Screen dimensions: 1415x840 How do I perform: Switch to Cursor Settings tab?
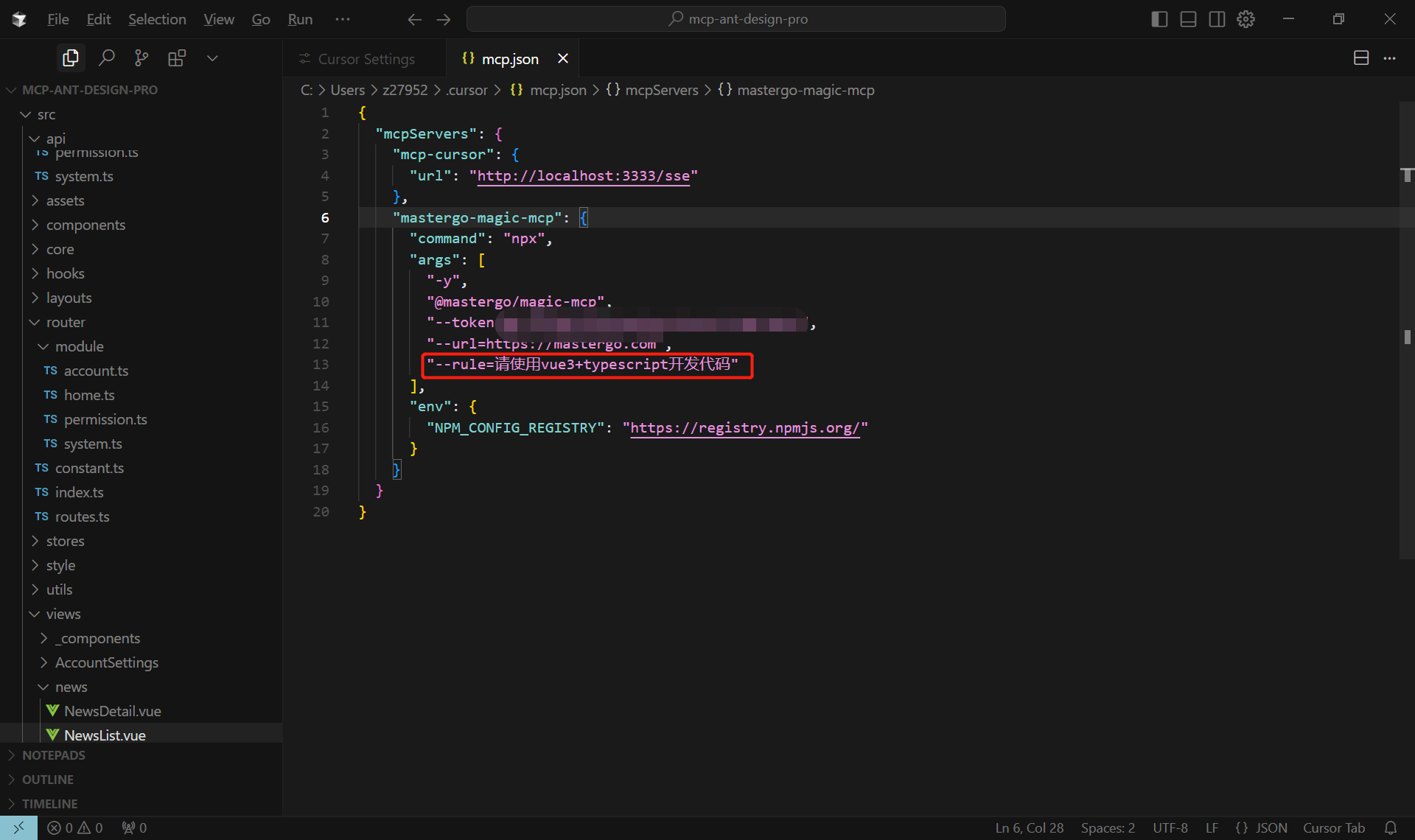click(x=364, y=59)
